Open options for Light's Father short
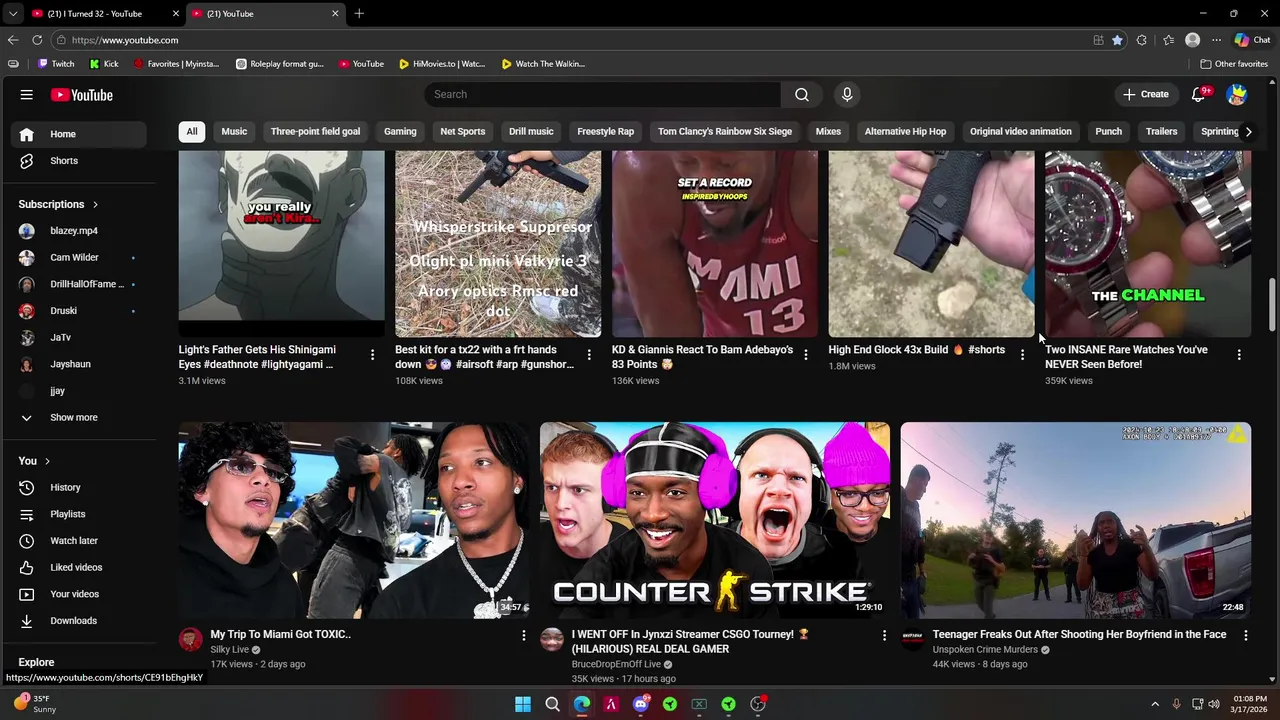The width and height of the screenshot is (1280, 720). [x=372, y=355]
